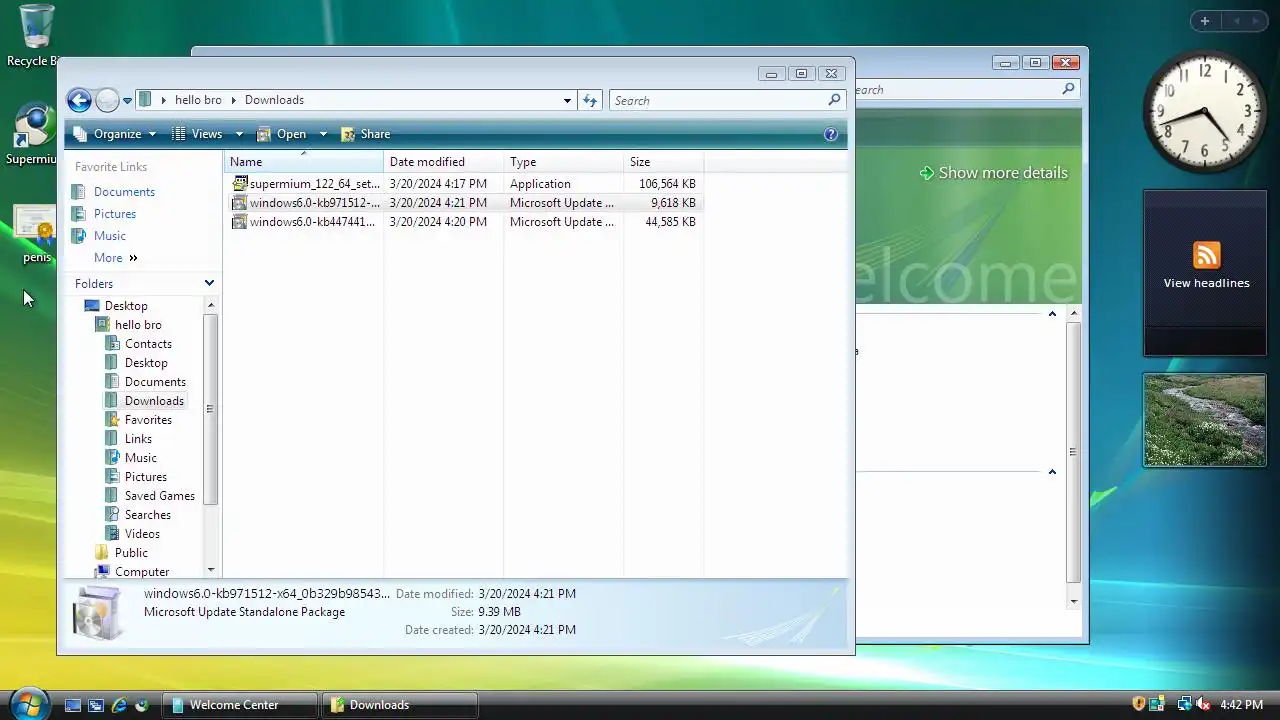The height and width of the screenshot is (720, 1280).
Task: Launch Internet Explorer from quick launch
Action: point(119,705)
